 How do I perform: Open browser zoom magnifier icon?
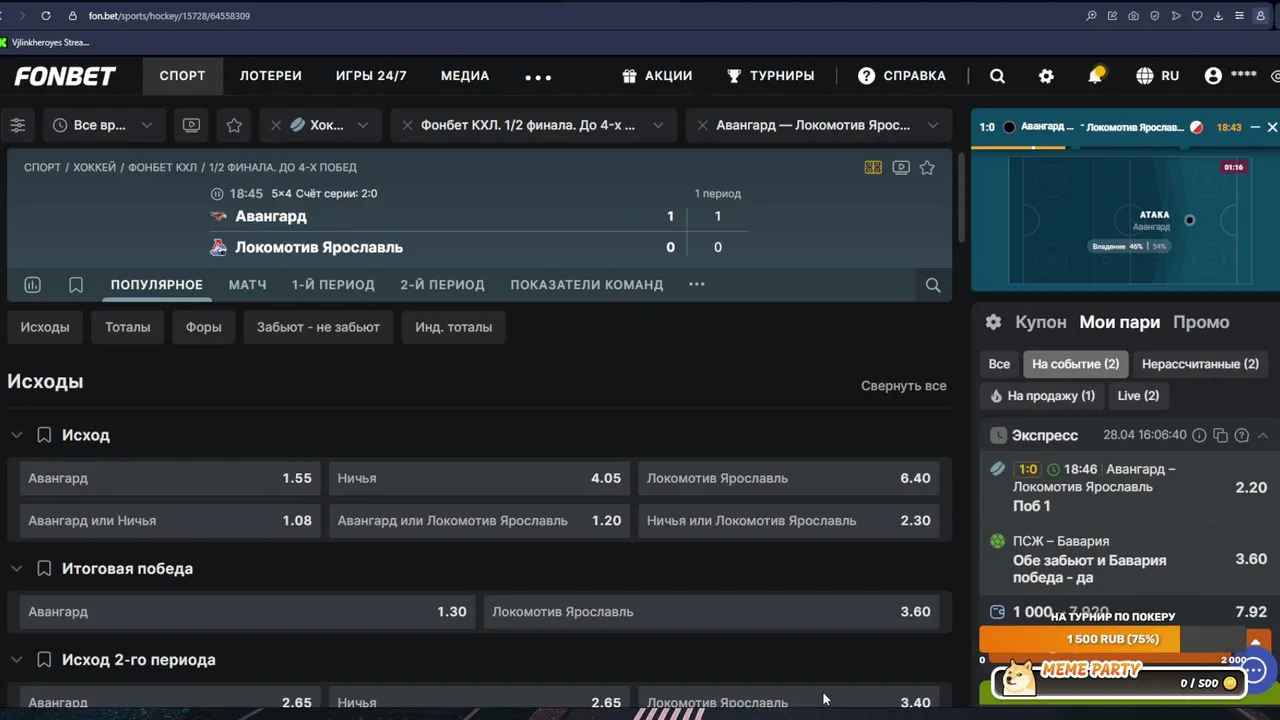tap(1091, 16)
